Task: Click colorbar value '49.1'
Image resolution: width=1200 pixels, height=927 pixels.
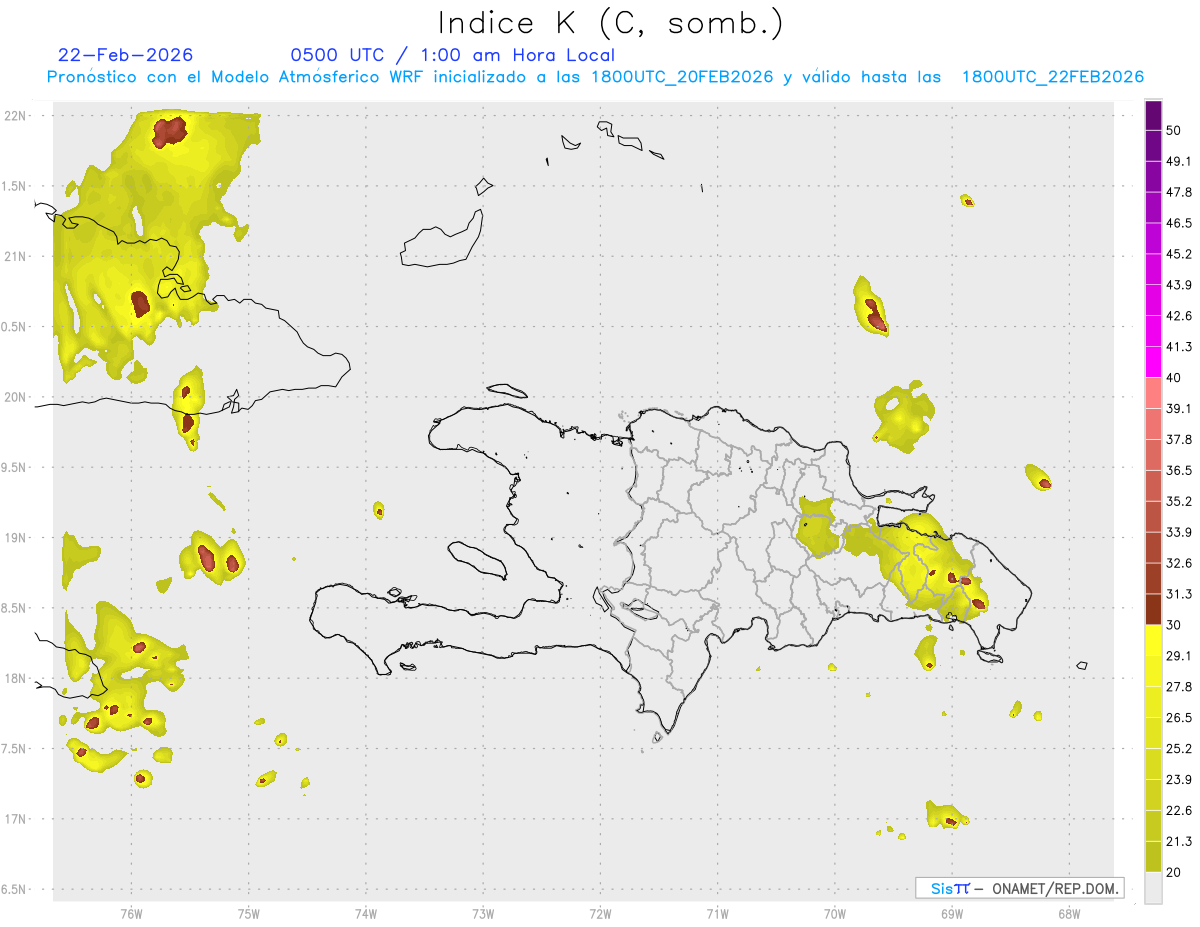Action: click(x=1179, y=161)
